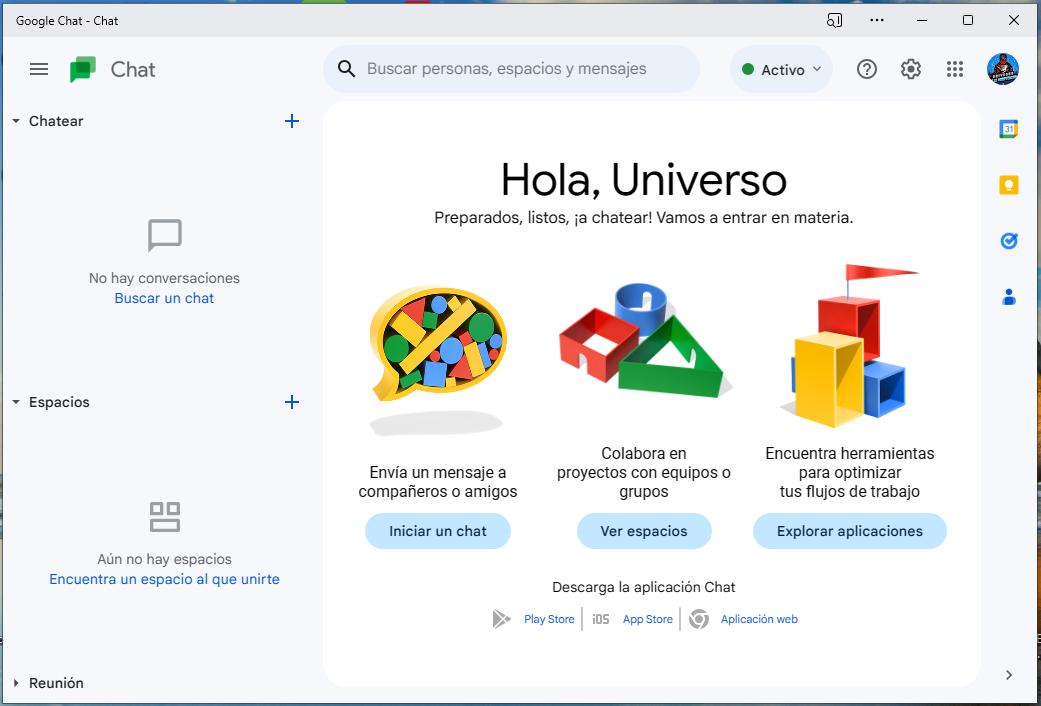
Task: Open Contacts side panel
Action: coord(1008,296)
